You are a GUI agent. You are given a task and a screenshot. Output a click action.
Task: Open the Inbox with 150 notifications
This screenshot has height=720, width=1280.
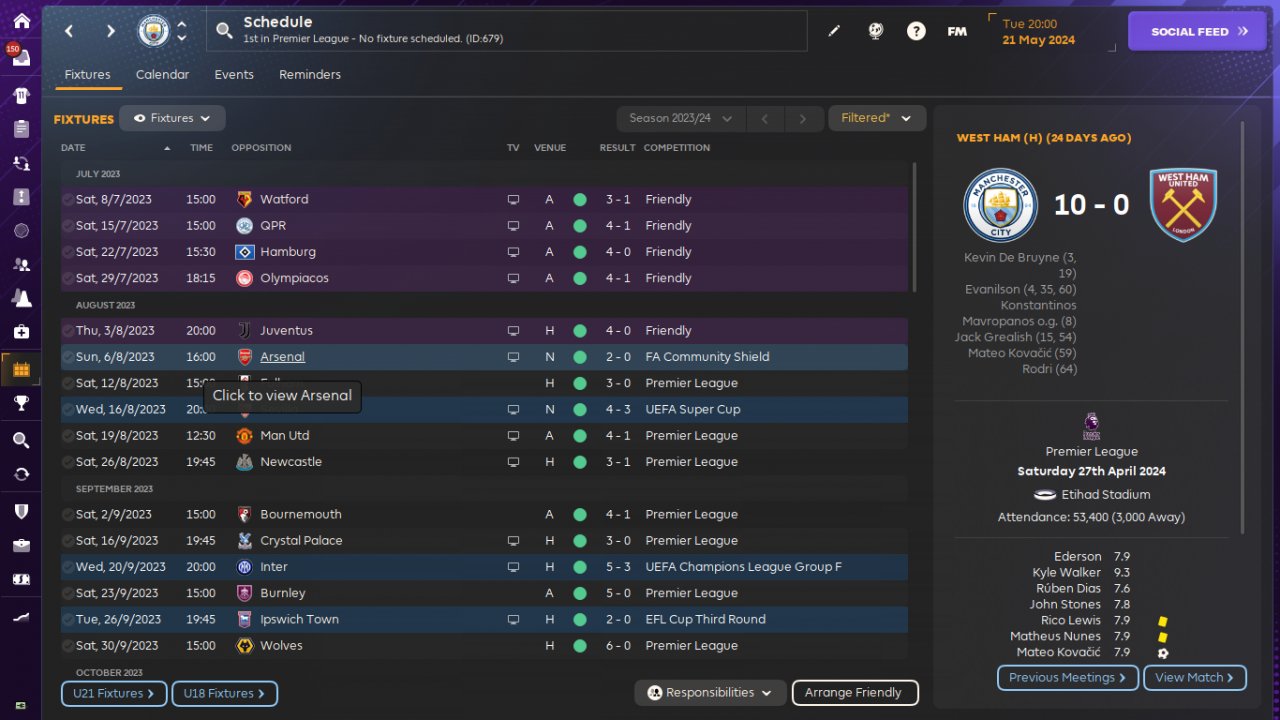(x=21, y=58)
